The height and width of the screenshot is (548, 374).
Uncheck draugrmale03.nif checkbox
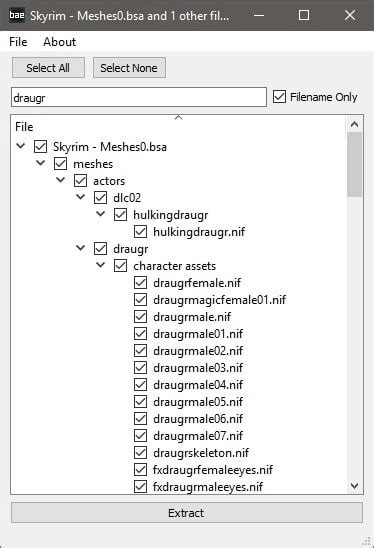(141, 368)
